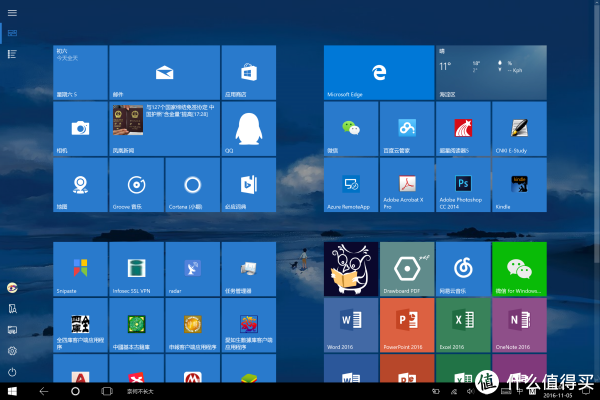This screenshot has height=400, width=600.
Task: Switch to all apps list view
Action: [x=12, y=54]
